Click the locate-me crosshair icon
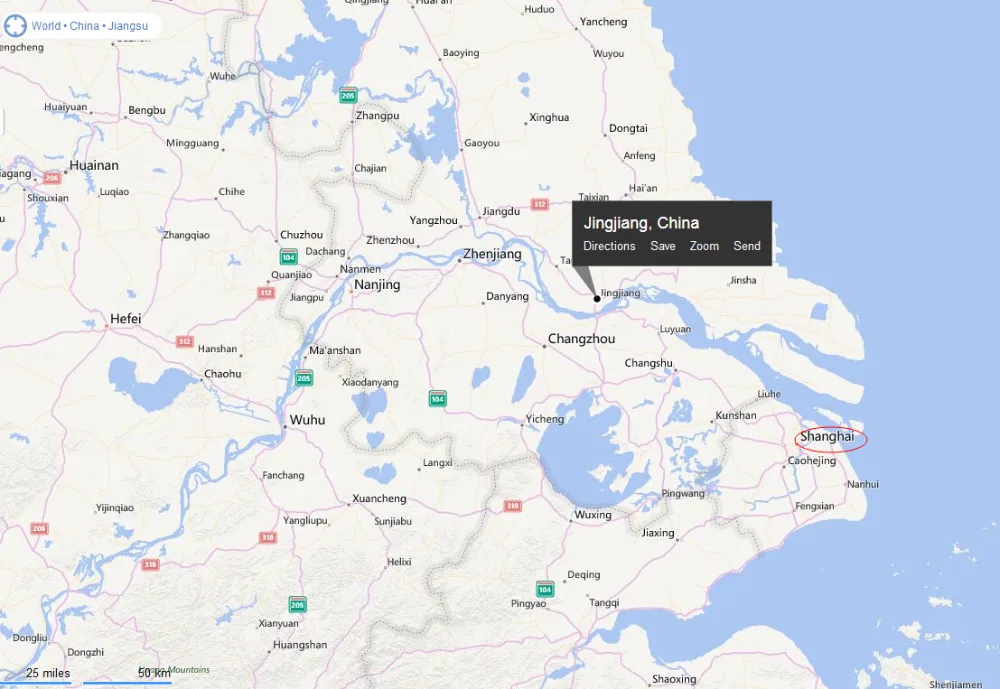This screenshot has height=689, width=1000. pyautogui.click(x=15, y=26)
